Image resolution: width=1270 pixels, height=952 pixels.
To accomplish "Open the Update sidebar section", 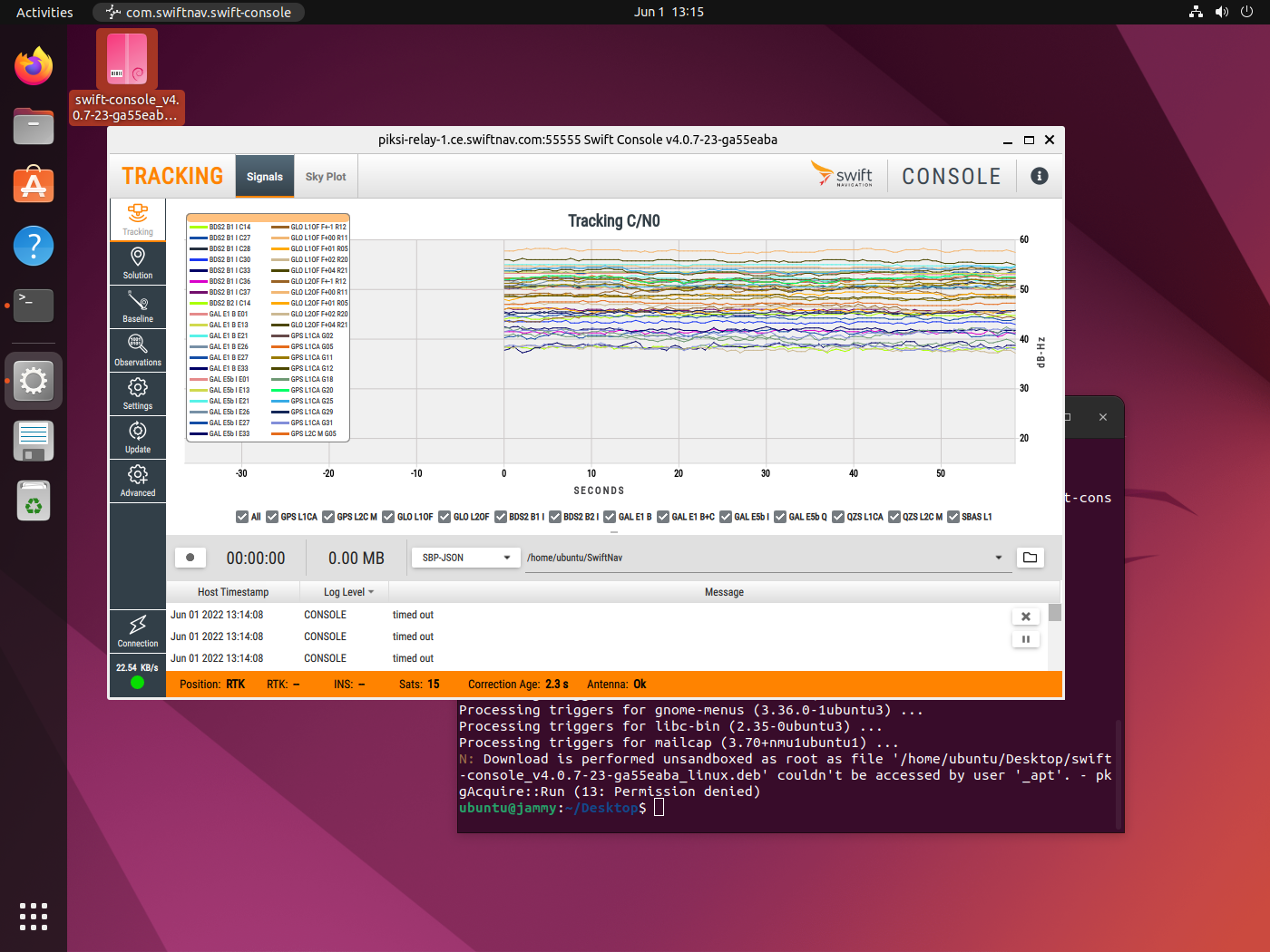I will (138, 438).
